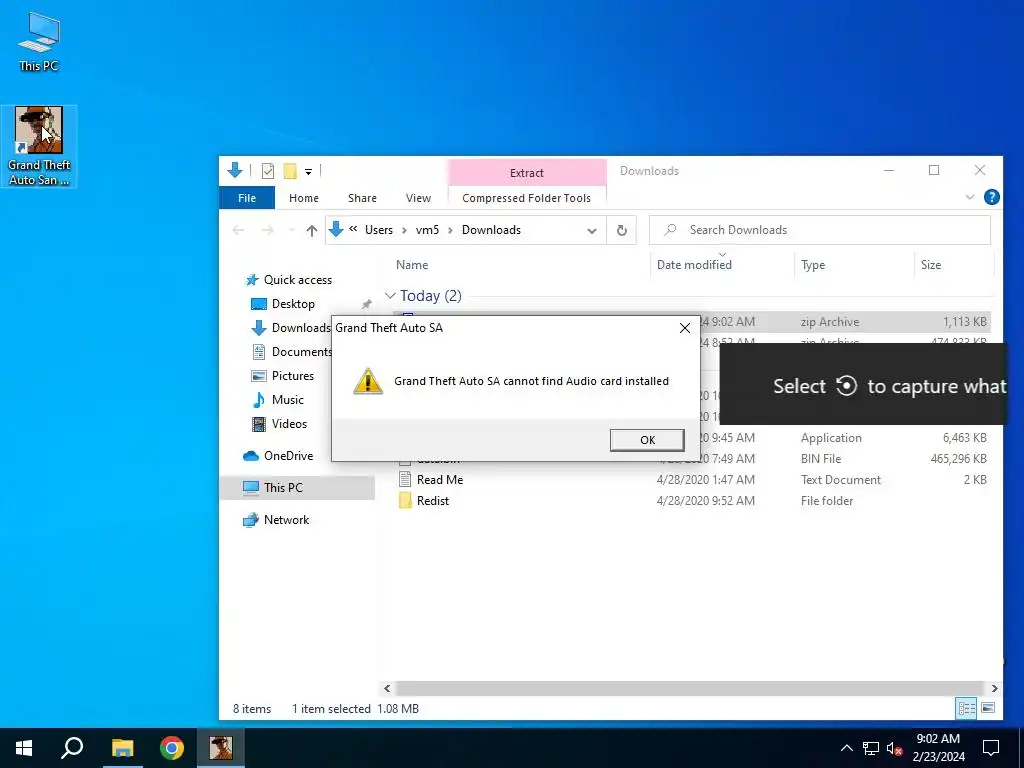
Task: Sort by the Size column header
Action: [931, 264]
